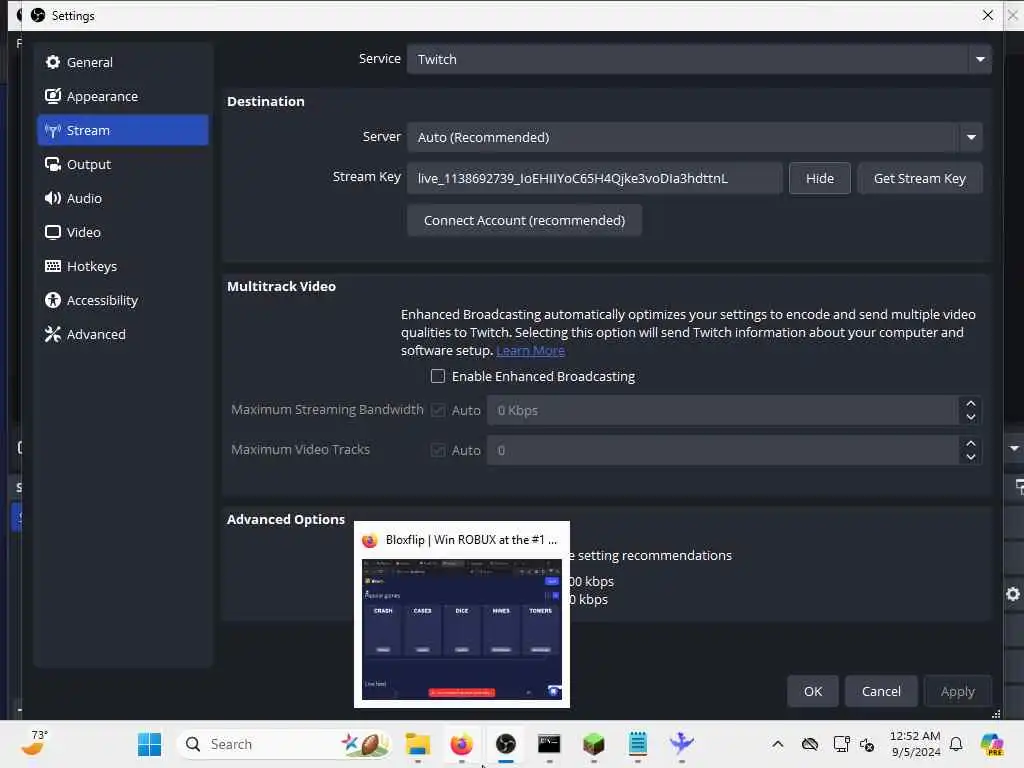The height and width of the screenshot is (768, 1024).
Task: Open the notifications bell
Action: point(956,744)
